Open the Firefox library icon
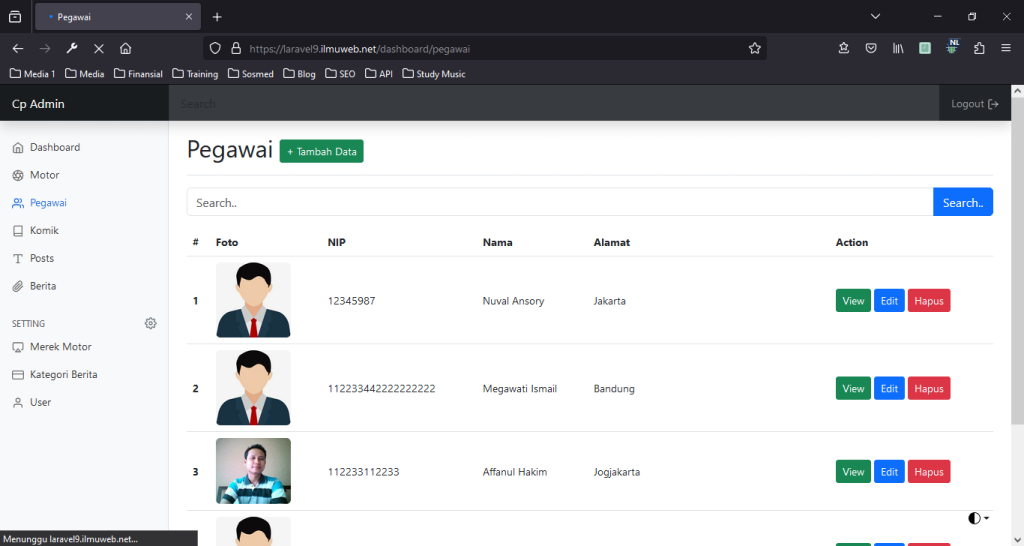Image resolution: width=1024 pixels, height=546 pixels. click(899, 48)
